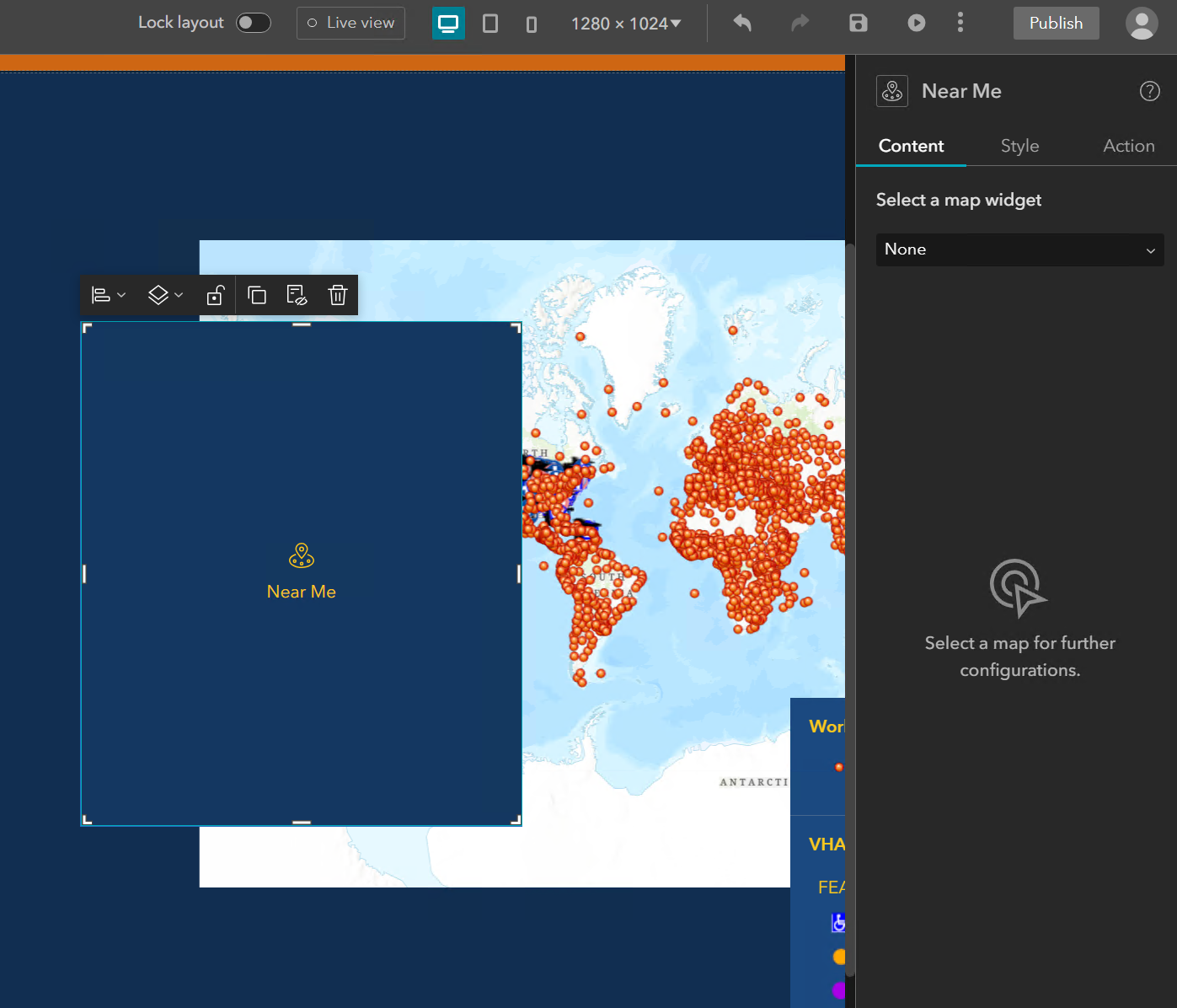Toggle the Lock layout switch
Viewport: 1177px width, 1008px height.
pos(253,23)
